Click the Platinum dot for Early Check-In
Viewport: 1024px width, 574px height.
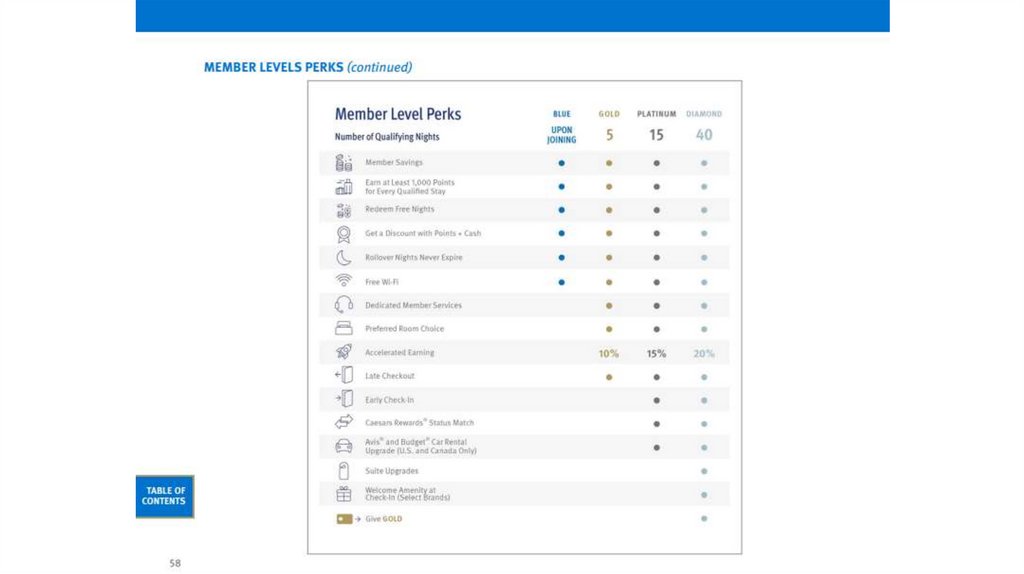point(657,400)
